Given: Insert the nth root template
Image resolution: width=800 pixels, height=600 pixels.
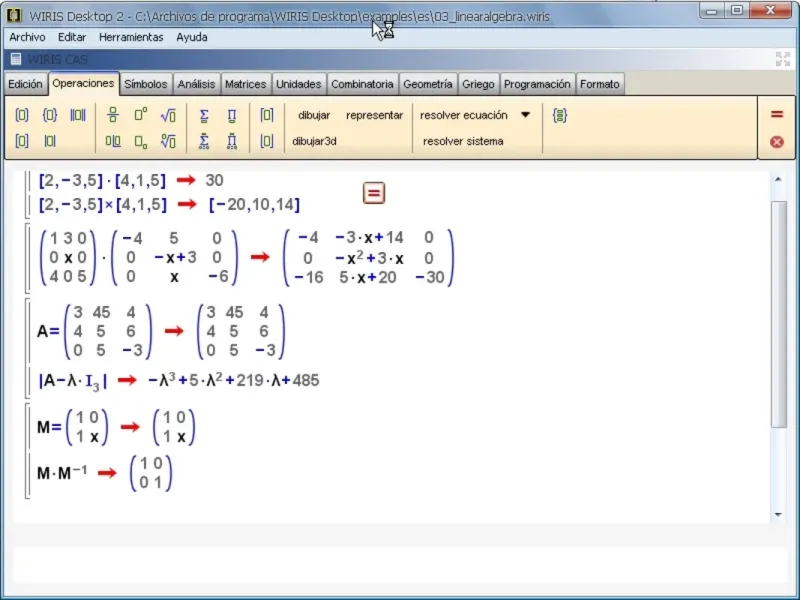Looking at the screenshot, I should (168, 141).
